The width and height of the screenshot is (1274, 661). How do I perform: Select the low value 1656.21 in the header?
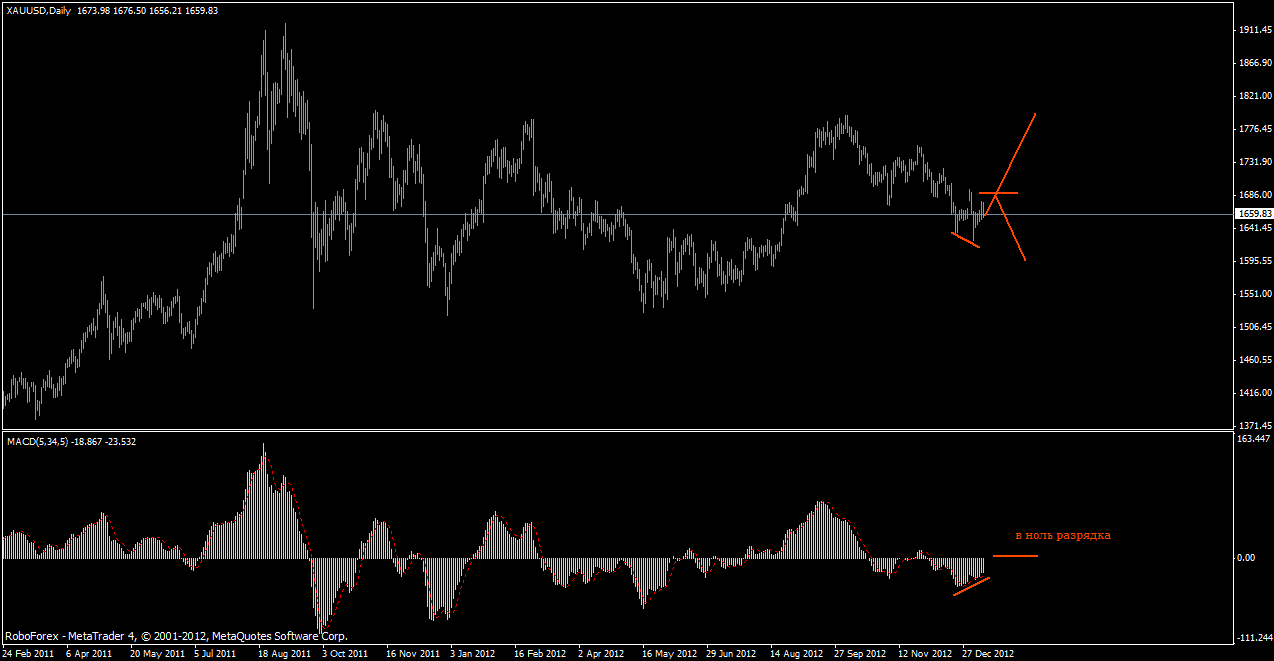tap(167, 10)
